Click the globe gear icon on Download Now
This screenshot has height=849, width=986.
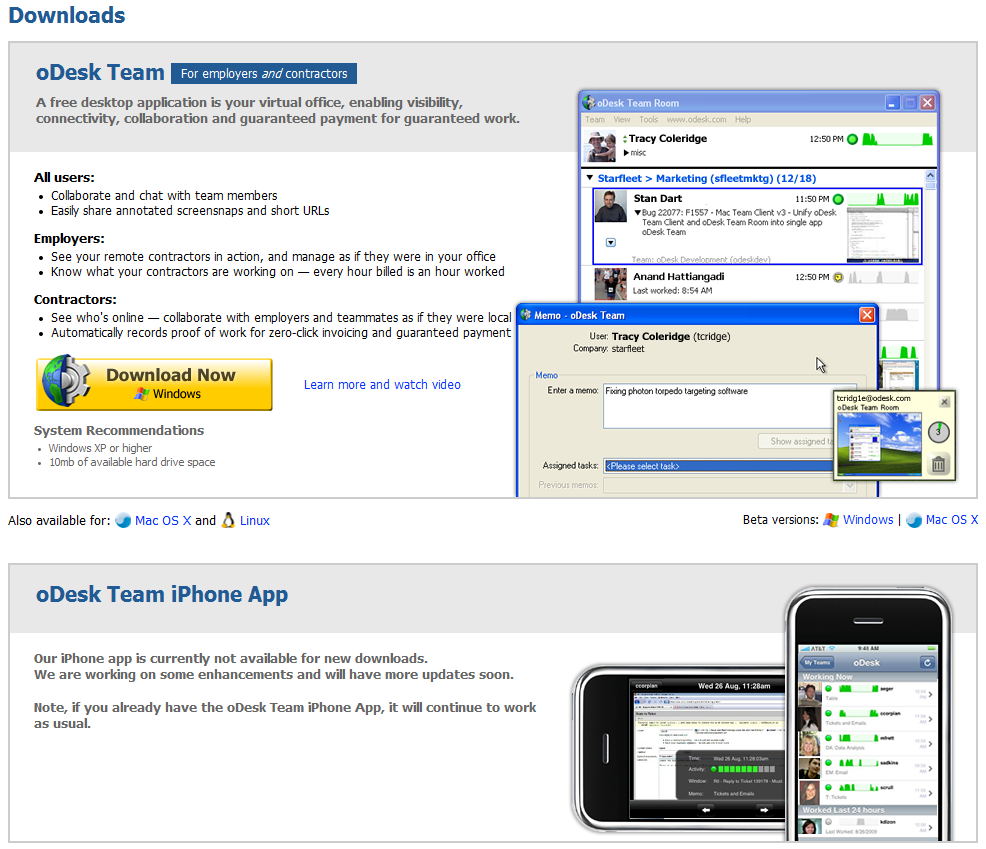point(65,381)
